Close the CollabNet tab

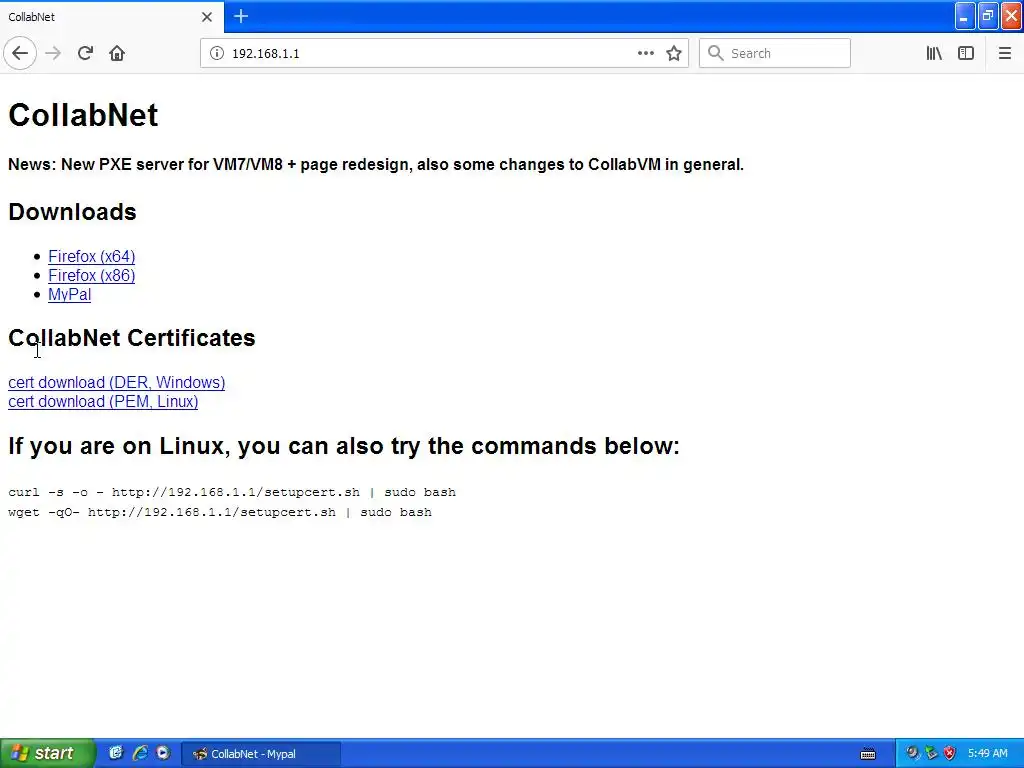pyautogui.click(x=207, y=17)
